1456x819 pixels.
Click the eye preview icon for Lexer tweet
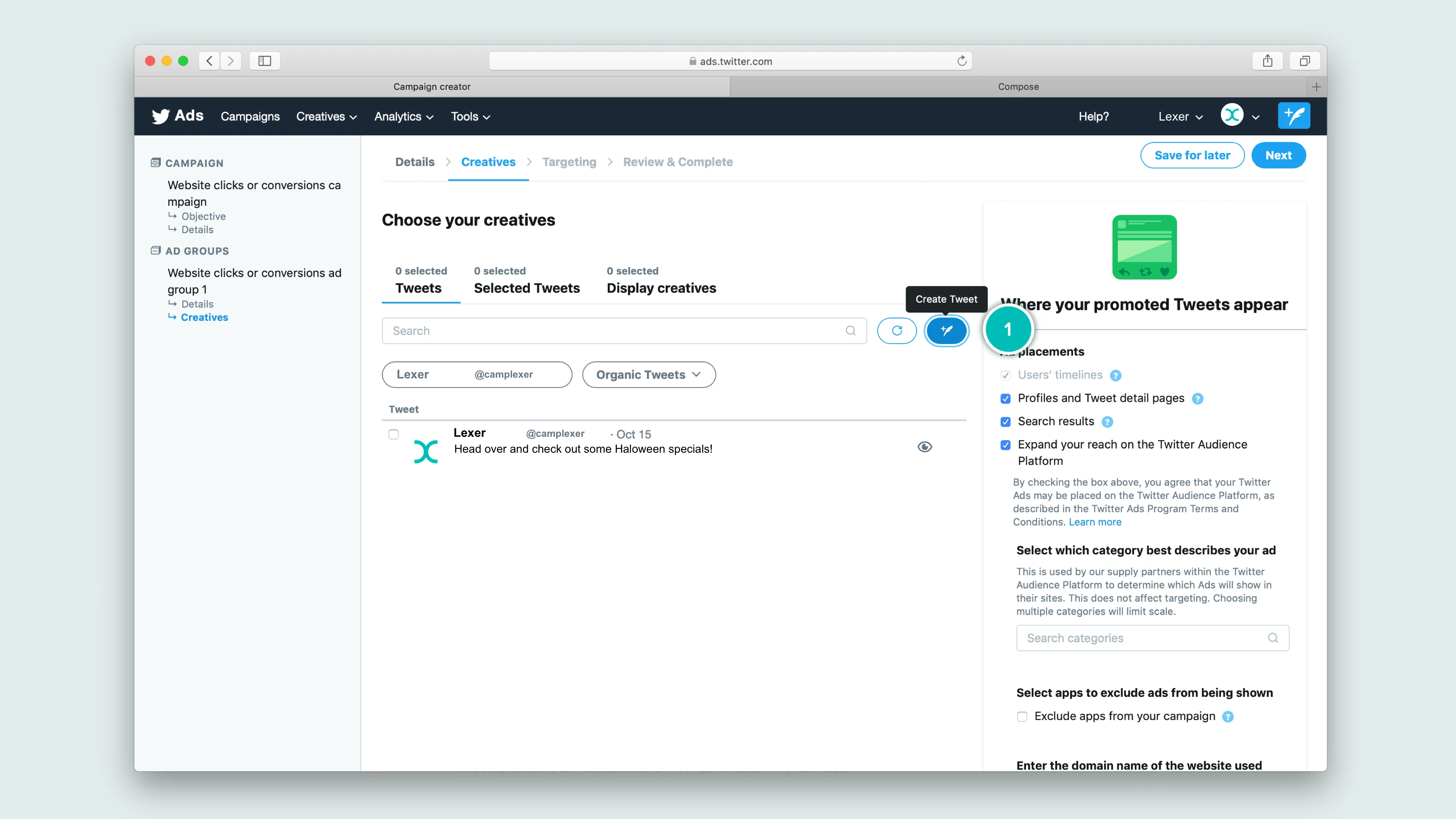(x=924, y=447)
